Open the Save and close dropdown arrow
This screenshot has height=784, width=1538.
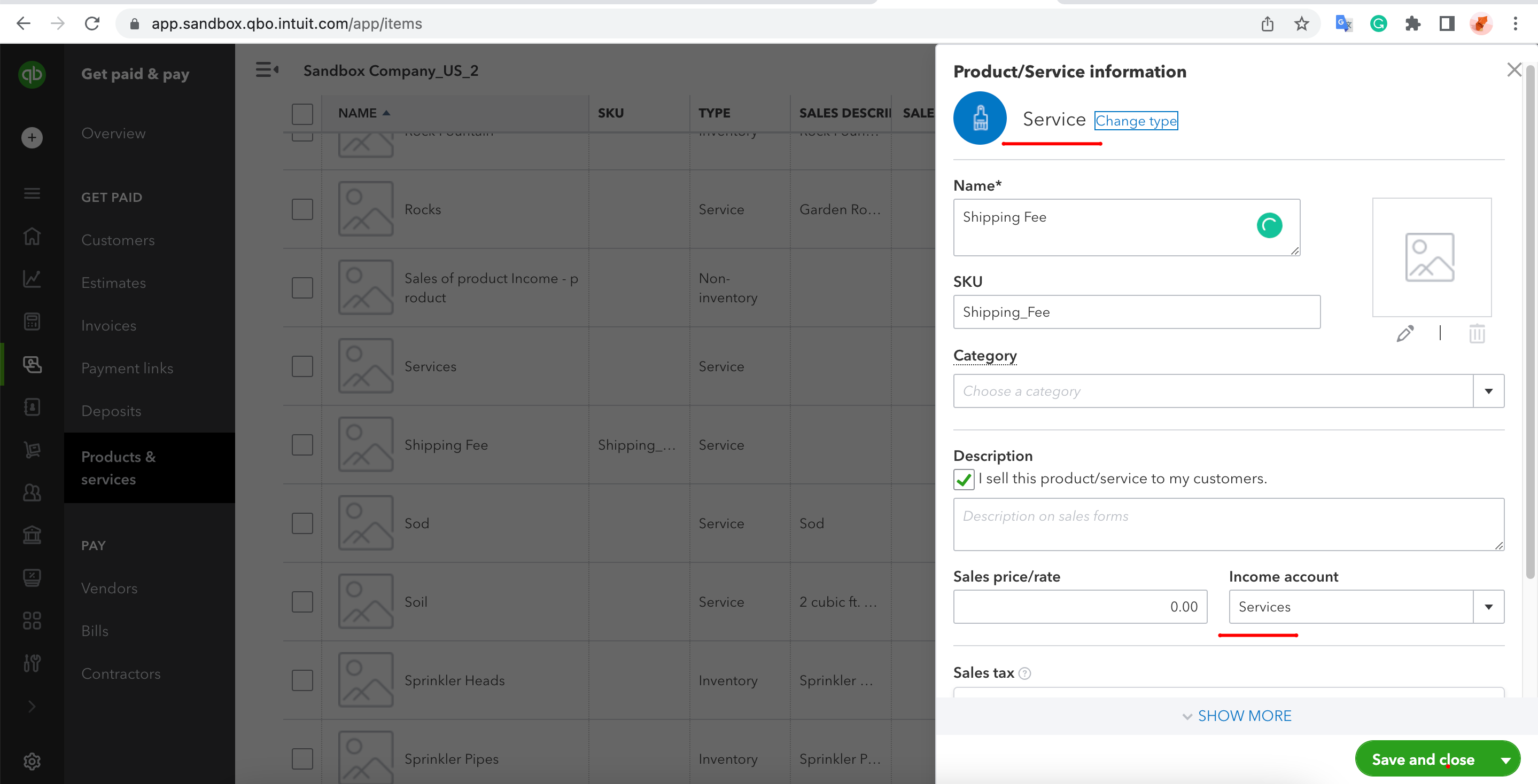tap(1506, 759)
